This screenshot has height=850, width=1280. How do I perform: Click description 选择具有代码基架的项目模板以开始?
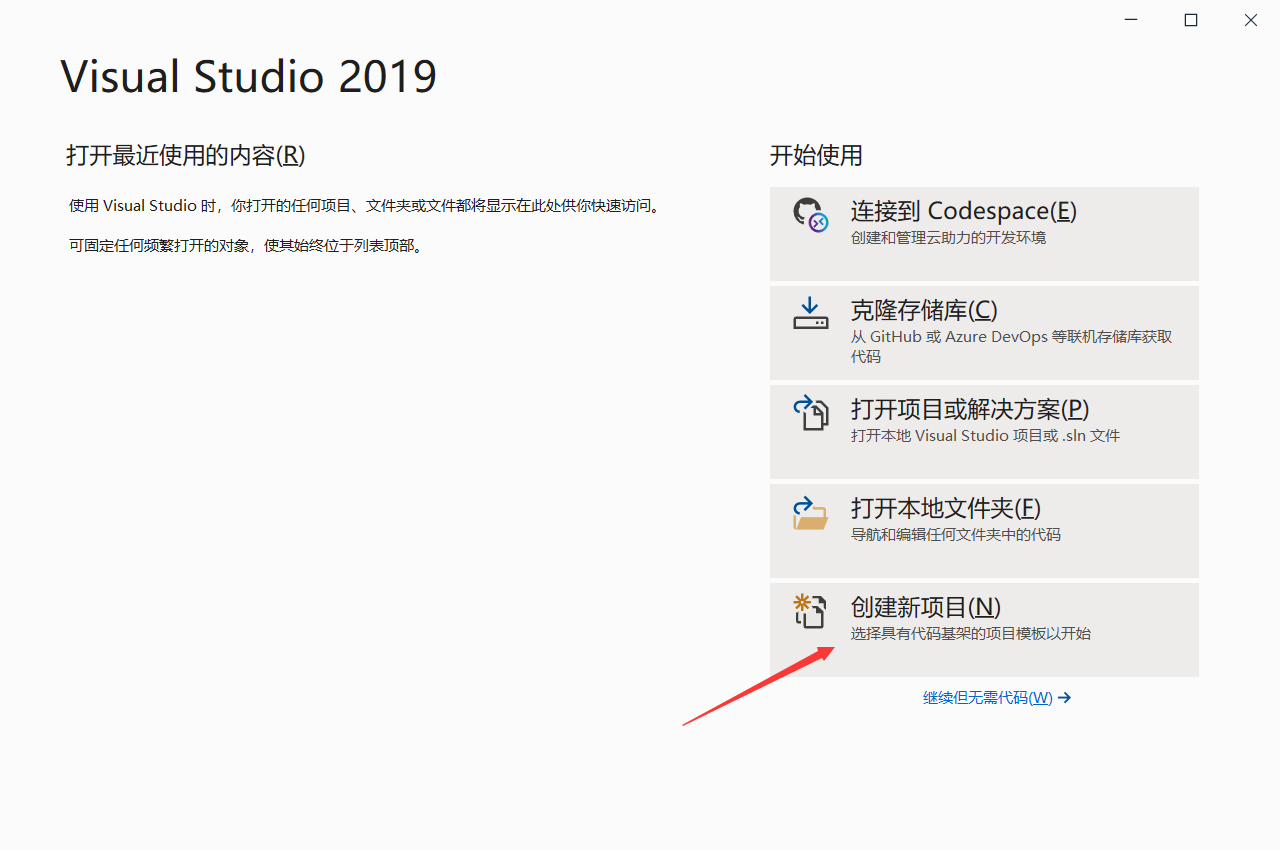[x=970, y=634]
